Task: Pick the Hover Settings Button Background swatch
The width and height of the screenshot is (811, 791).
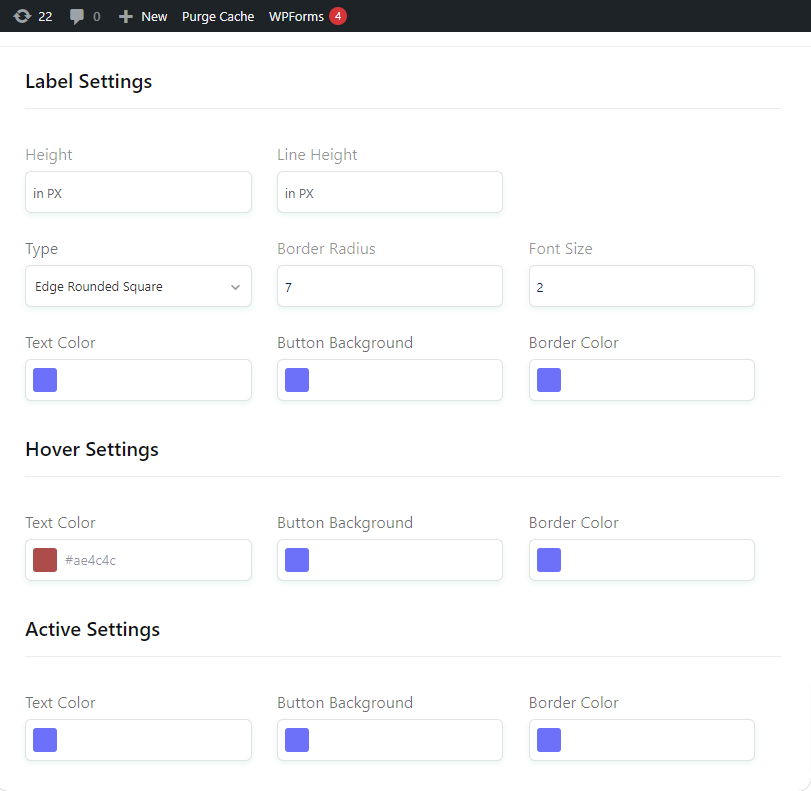Action: tap(297, 560)
